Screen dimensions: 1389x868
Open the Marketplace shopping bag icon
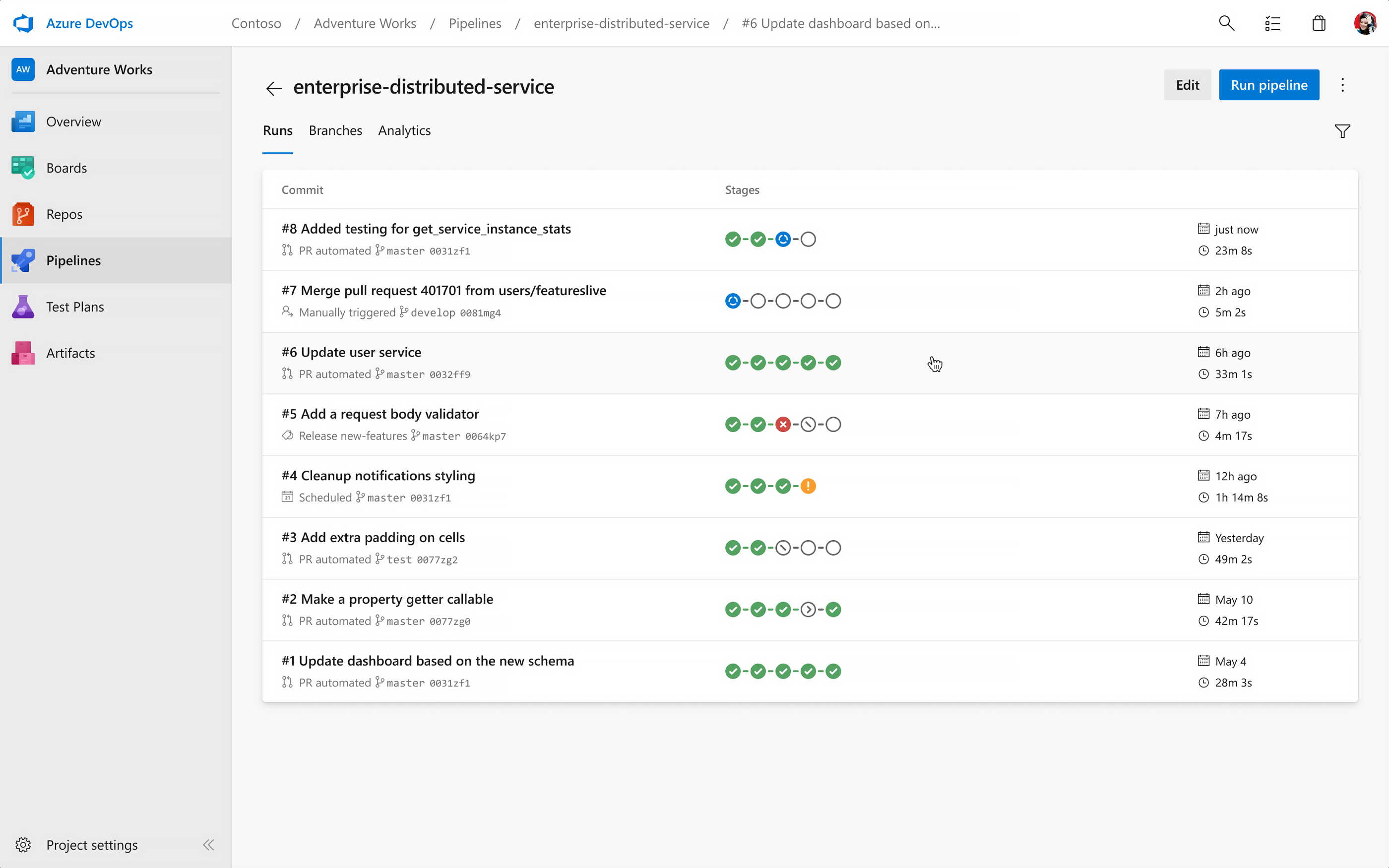coord(1319,23)
